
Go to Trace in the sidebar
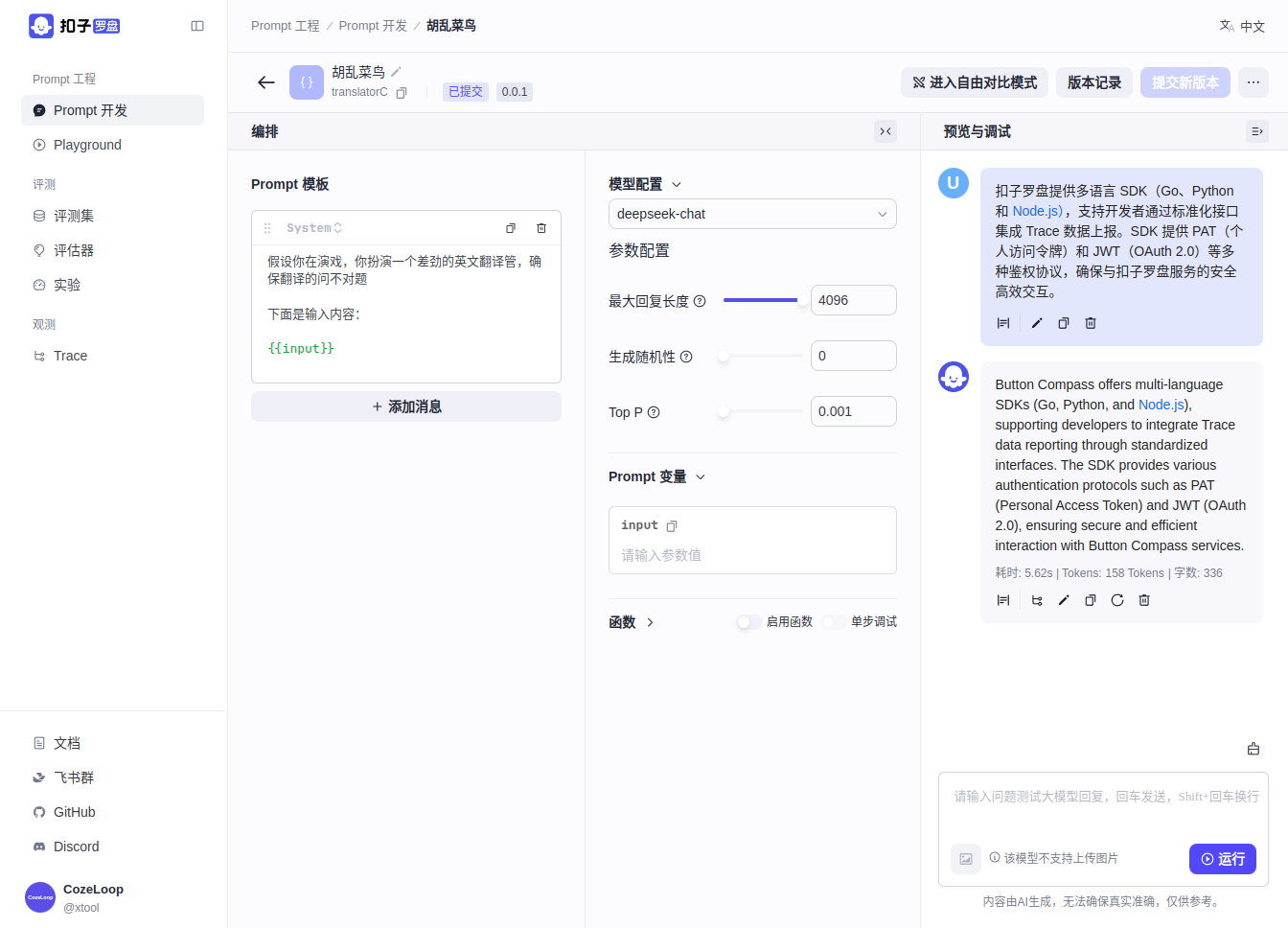[x=70, y=356]
